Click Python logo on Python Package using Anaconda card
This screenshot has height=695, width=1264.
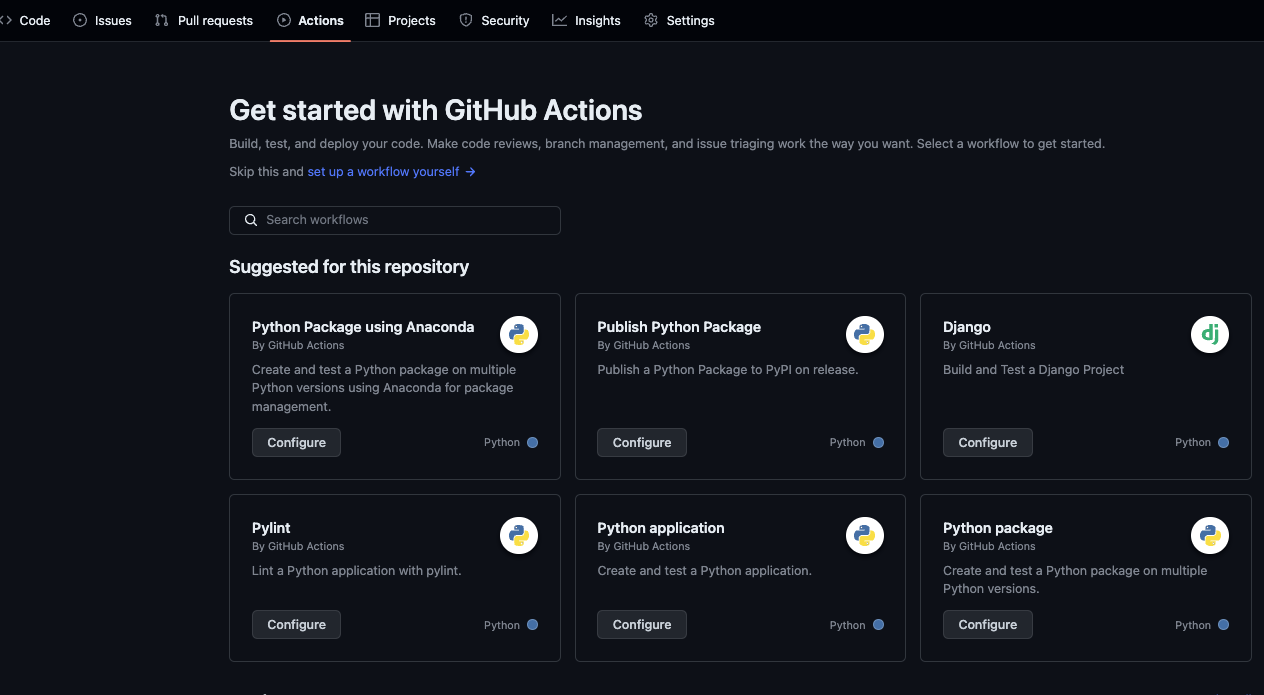pos(519,334)
